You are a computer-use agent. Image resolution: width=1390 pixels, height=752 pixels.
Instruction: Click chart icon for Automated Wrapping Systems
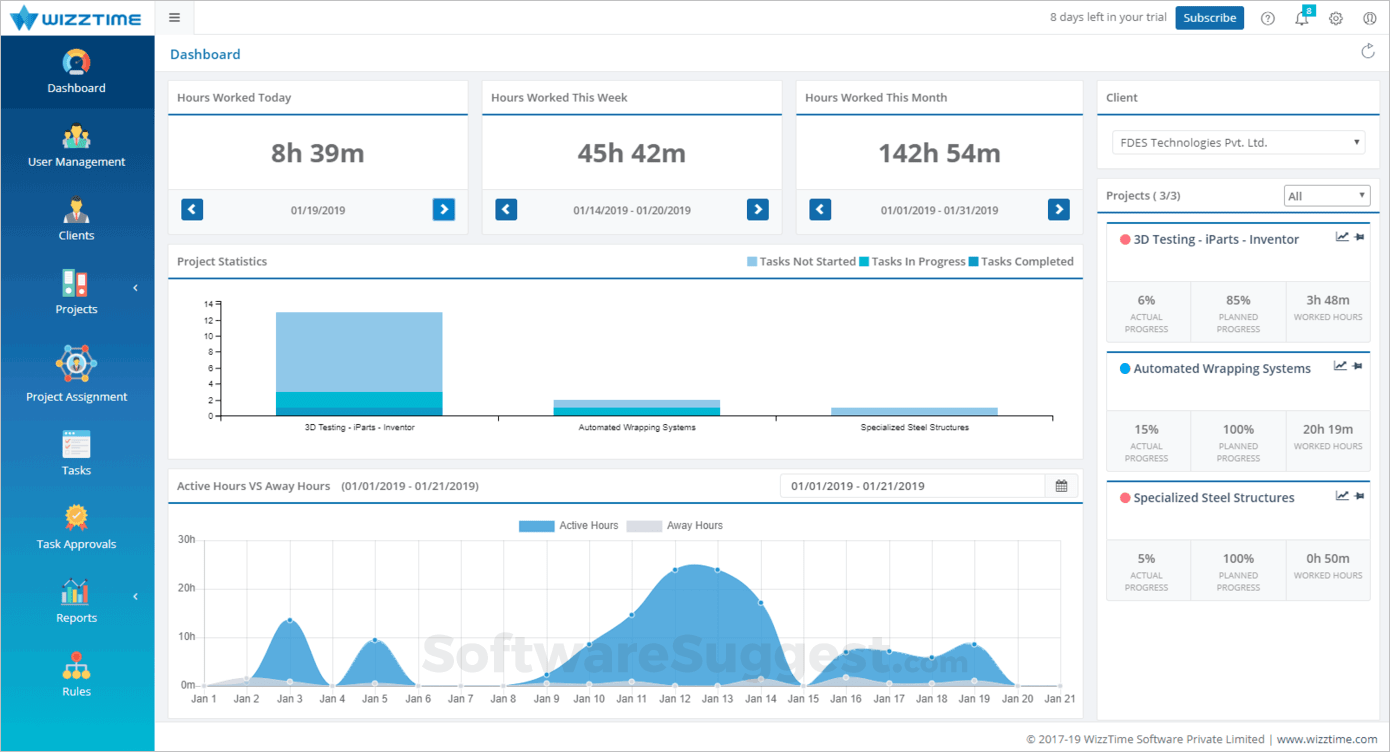(x=1340, y=366)
